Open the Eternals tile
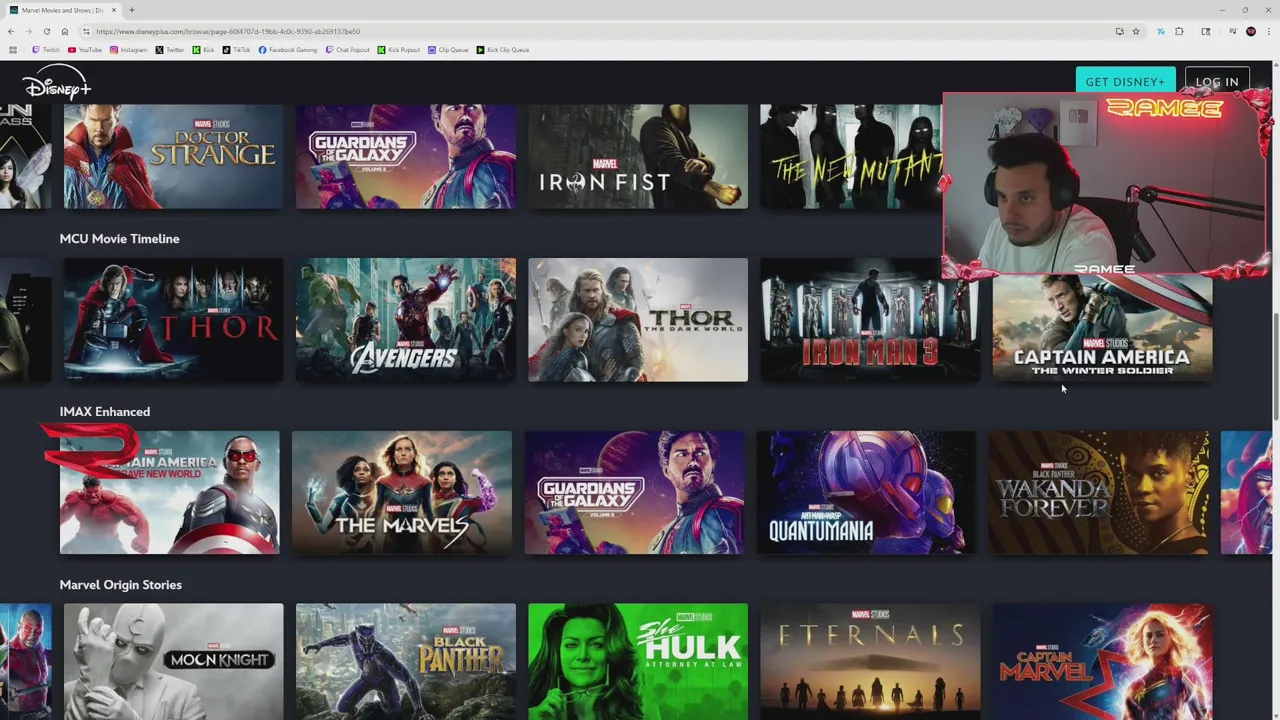Screen dimensions: 1280x720 coord(870,661)
